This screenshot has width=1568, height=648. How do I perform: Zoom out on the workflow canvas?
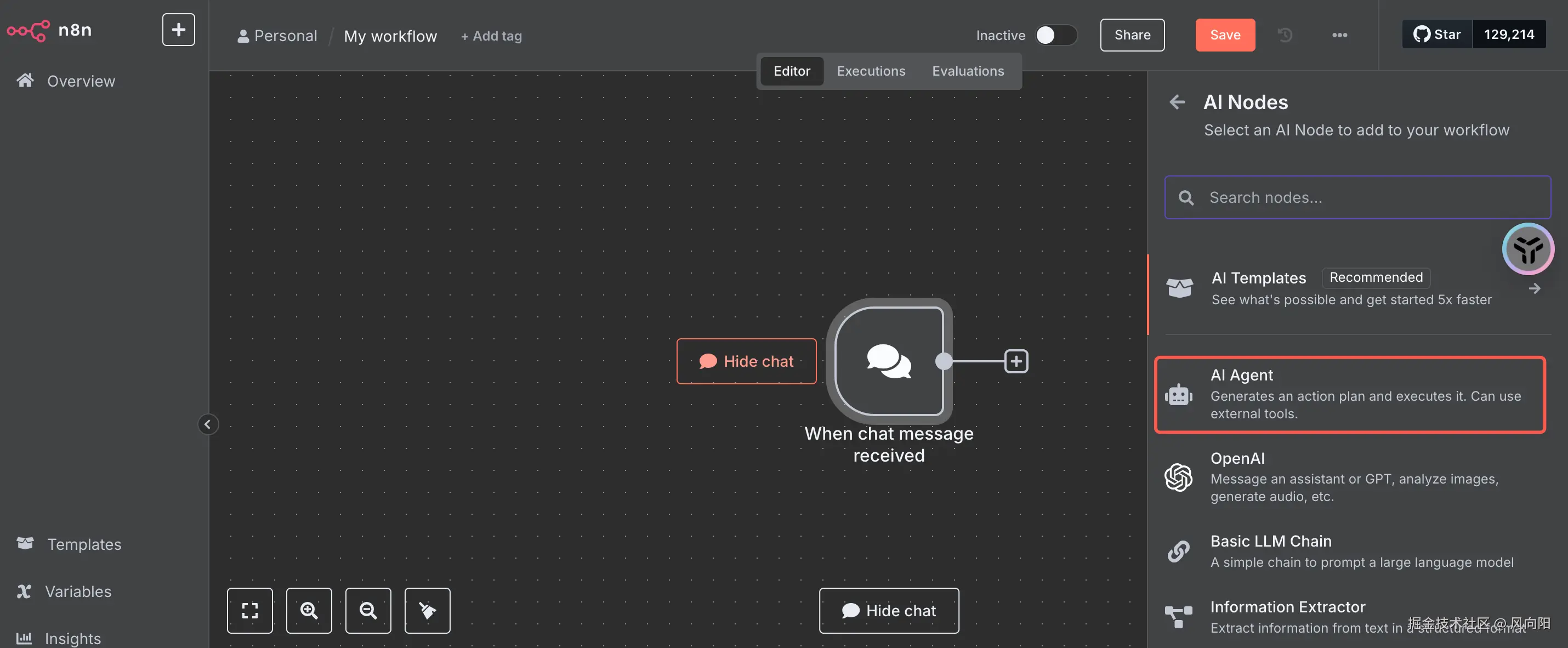click(x=368, y=610)
